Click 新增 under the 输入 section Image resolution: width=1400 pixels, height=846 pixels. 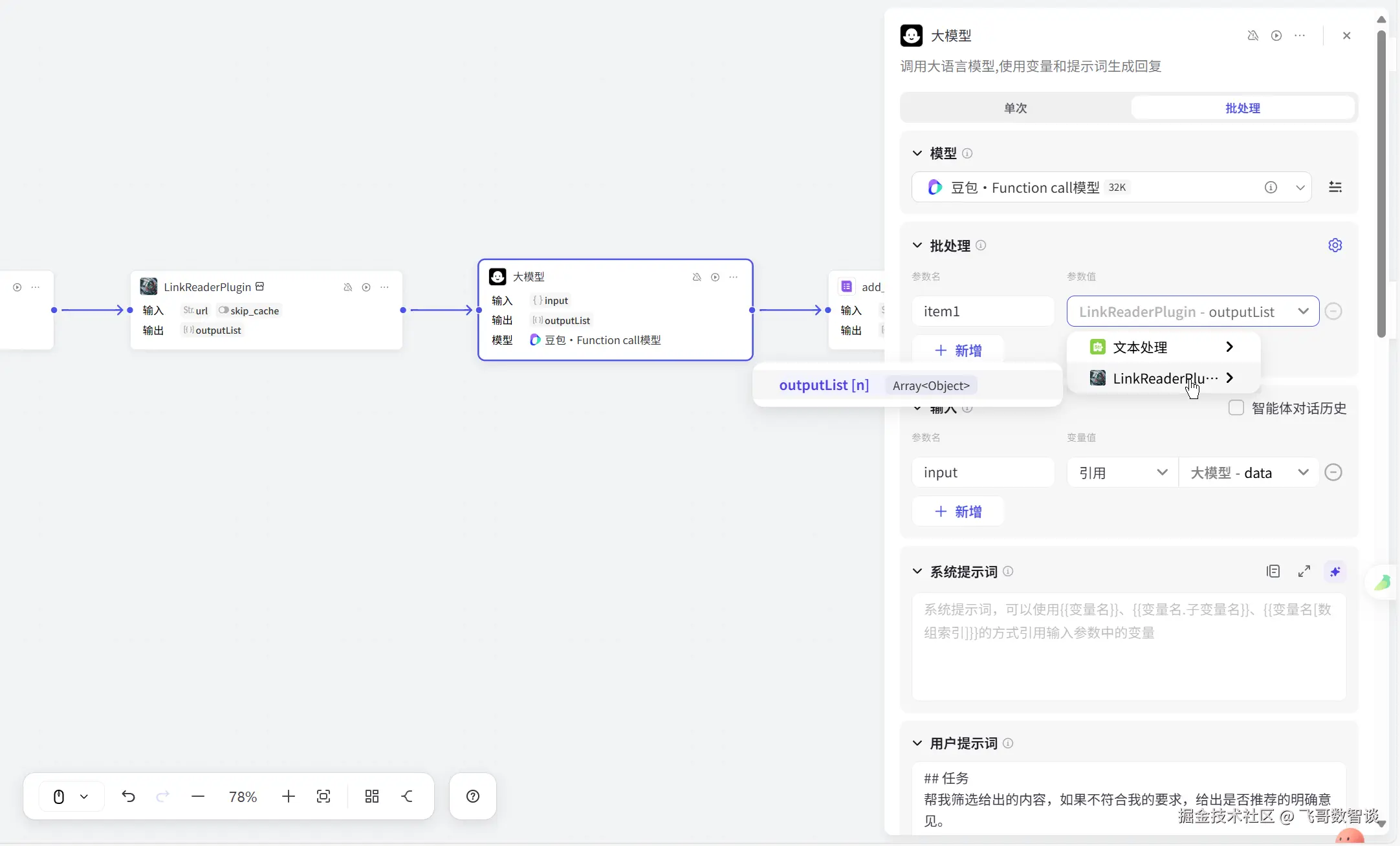click(958, 512)
